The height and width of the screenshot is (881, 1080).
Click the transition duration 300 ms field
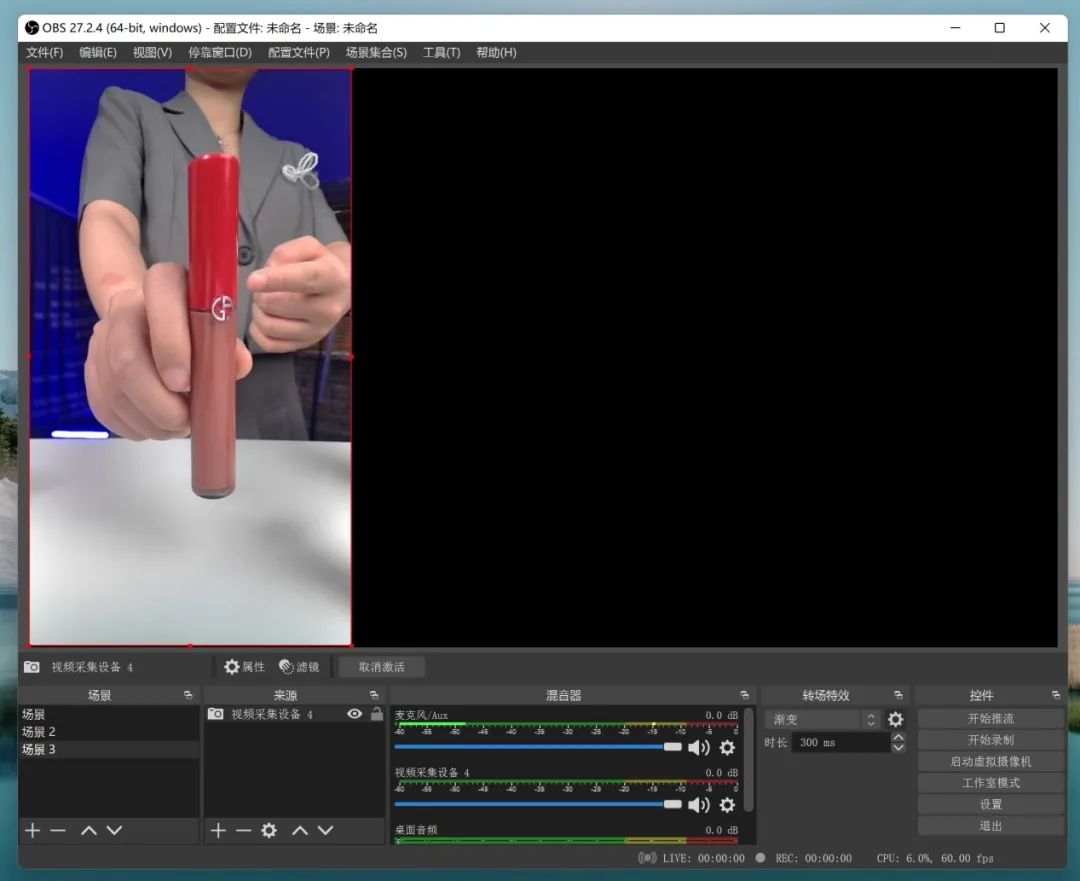pyautogui.click(x=840, y=743)
